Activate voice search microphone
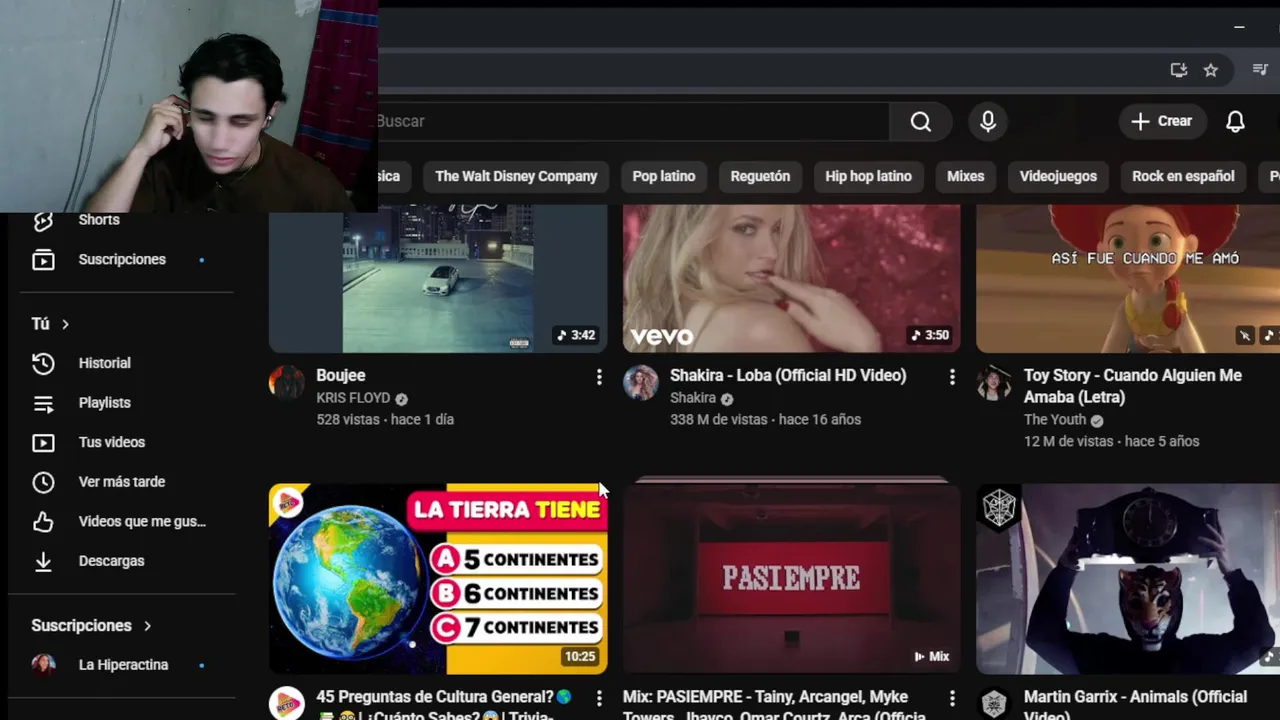The height and width of the screenshot is (720, 1280). click(988, 122)
